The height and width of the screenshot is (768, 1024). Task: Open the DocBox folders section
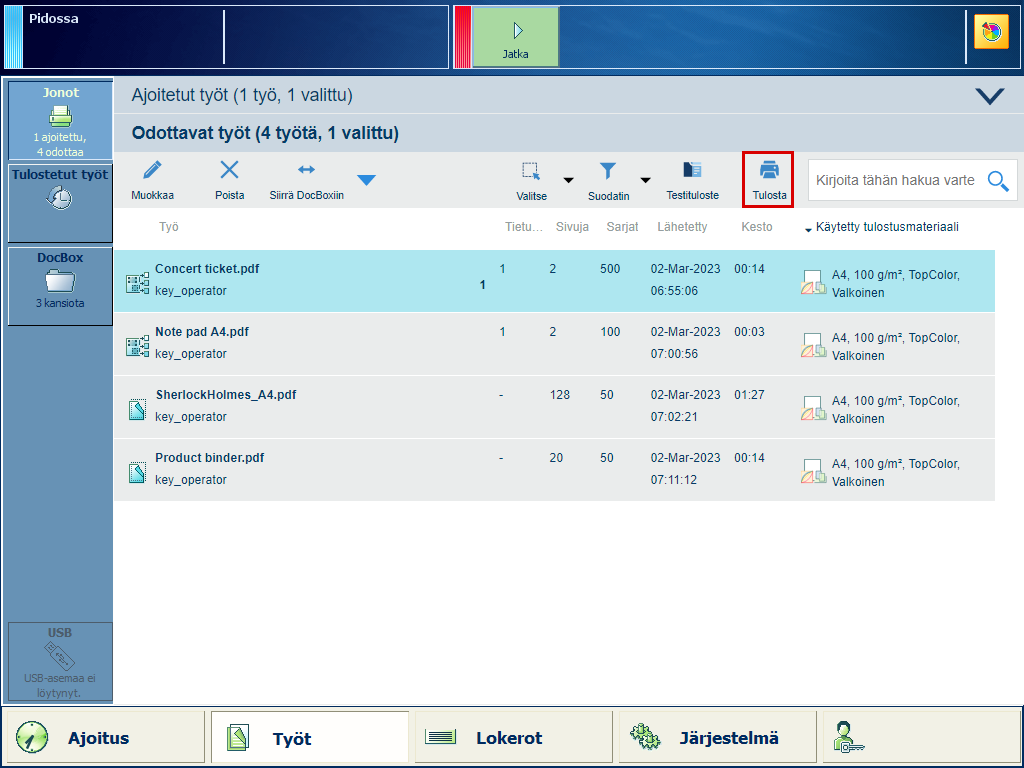[60, 285]
